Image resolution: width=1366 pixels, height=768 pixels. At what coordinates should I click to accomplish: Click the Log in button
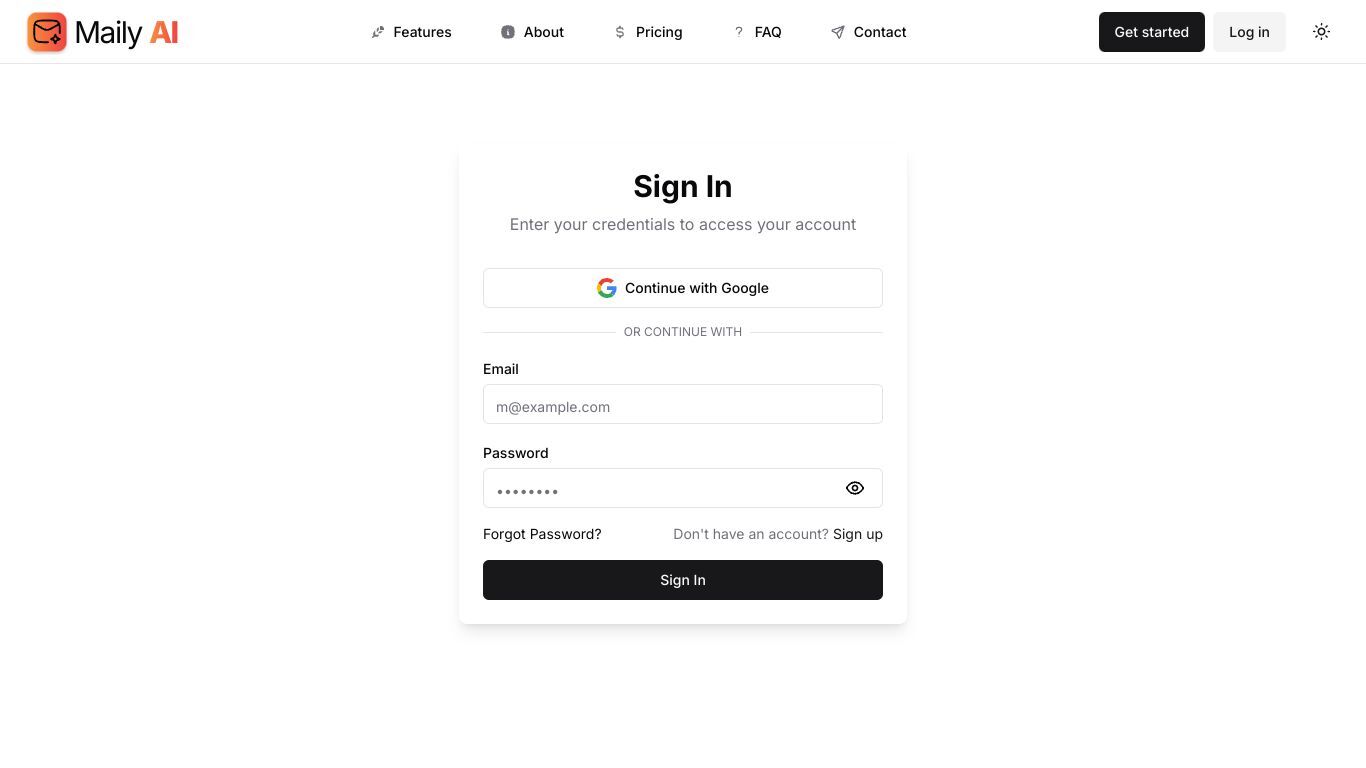1249,32
